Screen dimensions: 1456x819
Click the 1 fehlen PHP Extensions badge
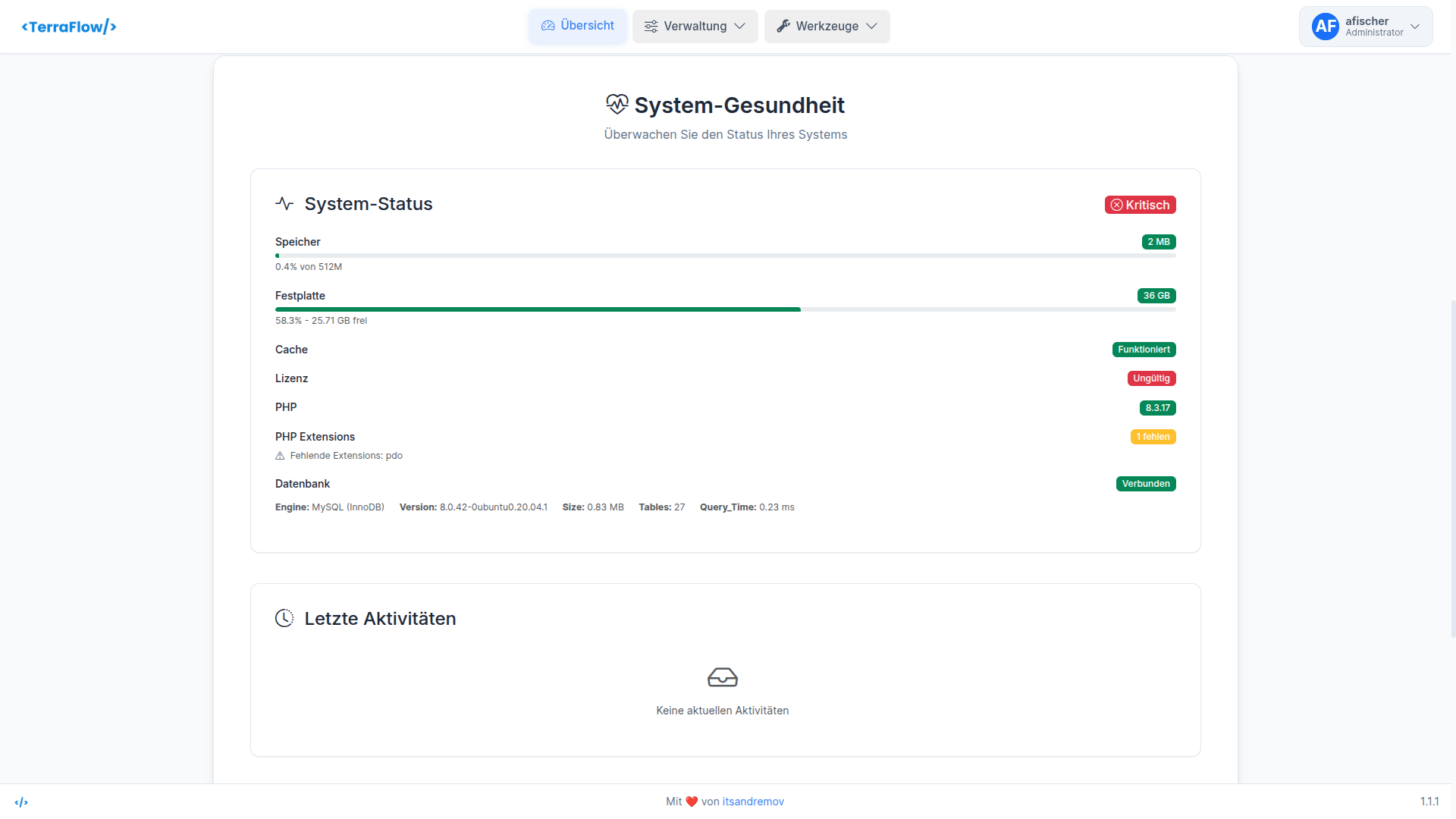click(1153, 437)
